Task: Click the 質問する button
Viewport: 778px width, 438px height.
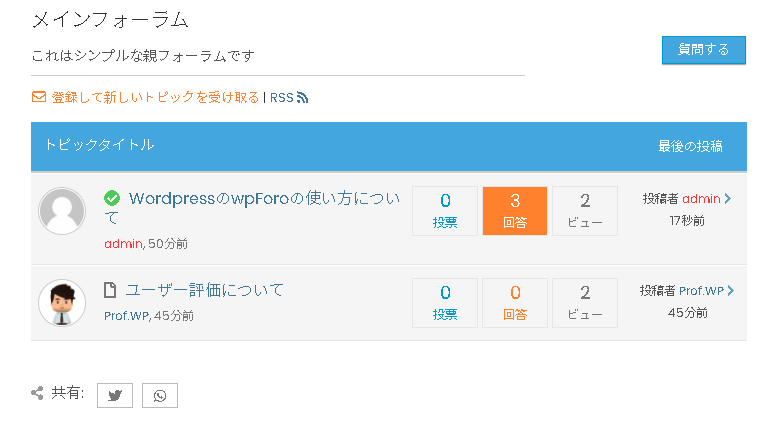Action: (x=704, y=50)
